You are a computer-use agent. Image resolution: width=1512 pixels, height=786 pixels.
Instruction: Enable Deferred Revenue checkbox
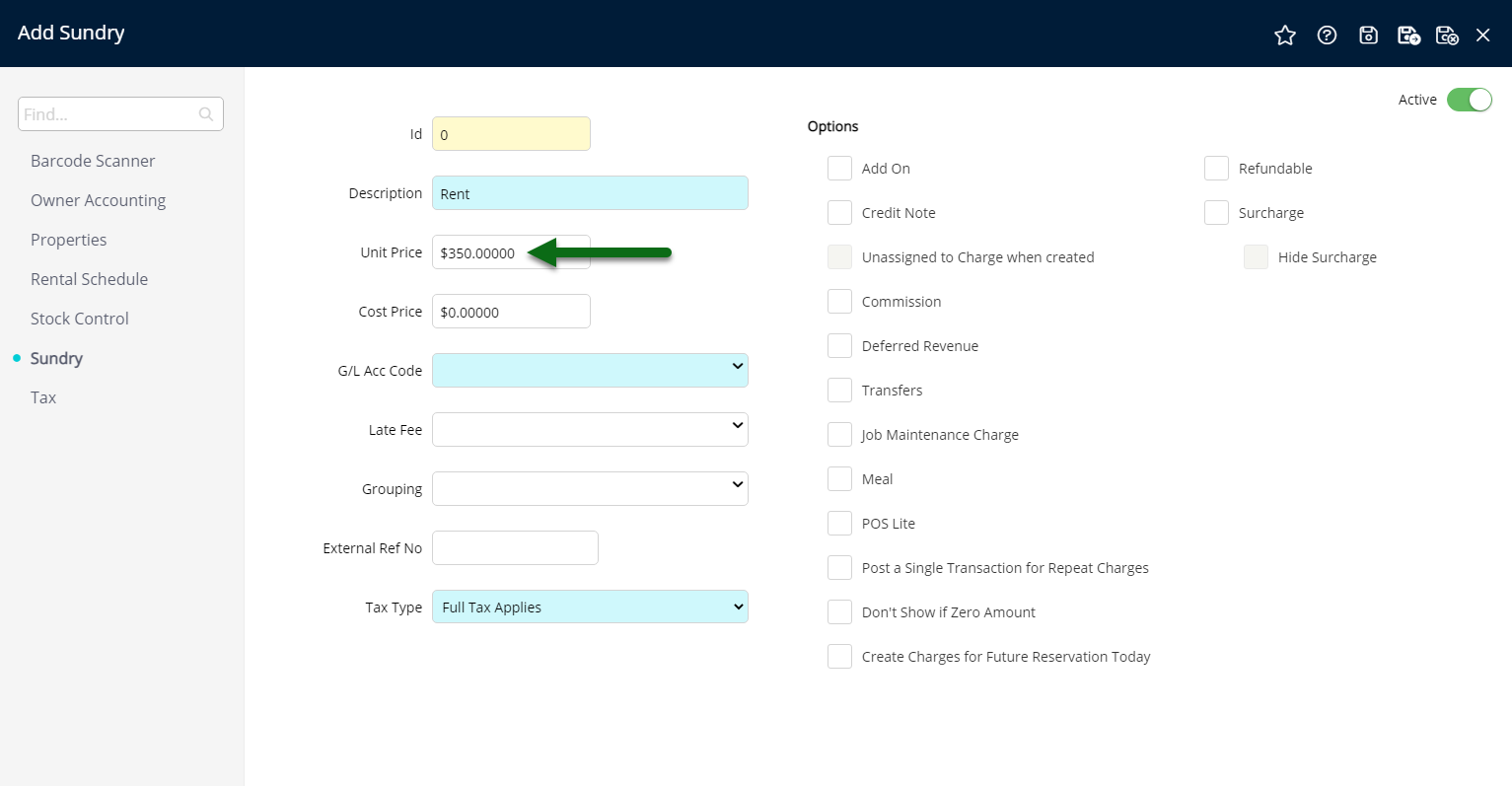[x=839, y=345]
